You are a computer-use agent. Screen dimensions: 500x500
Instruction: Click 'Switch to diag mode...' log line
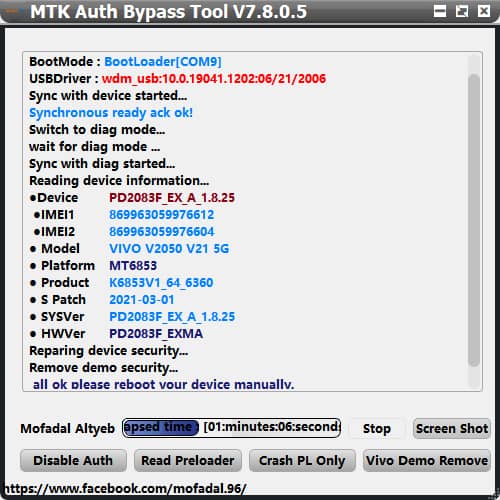[97, 130]
